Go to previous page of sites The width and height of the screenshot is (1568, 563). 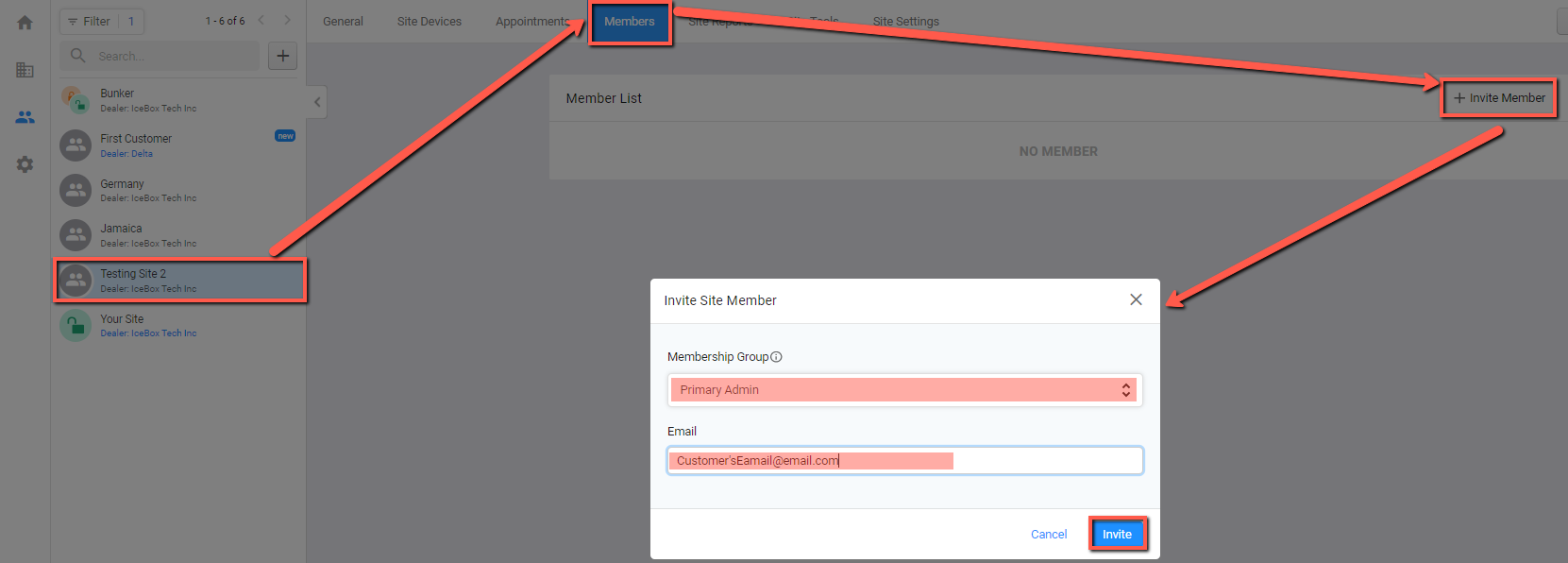pyautogui.click(x=261, y=21)
